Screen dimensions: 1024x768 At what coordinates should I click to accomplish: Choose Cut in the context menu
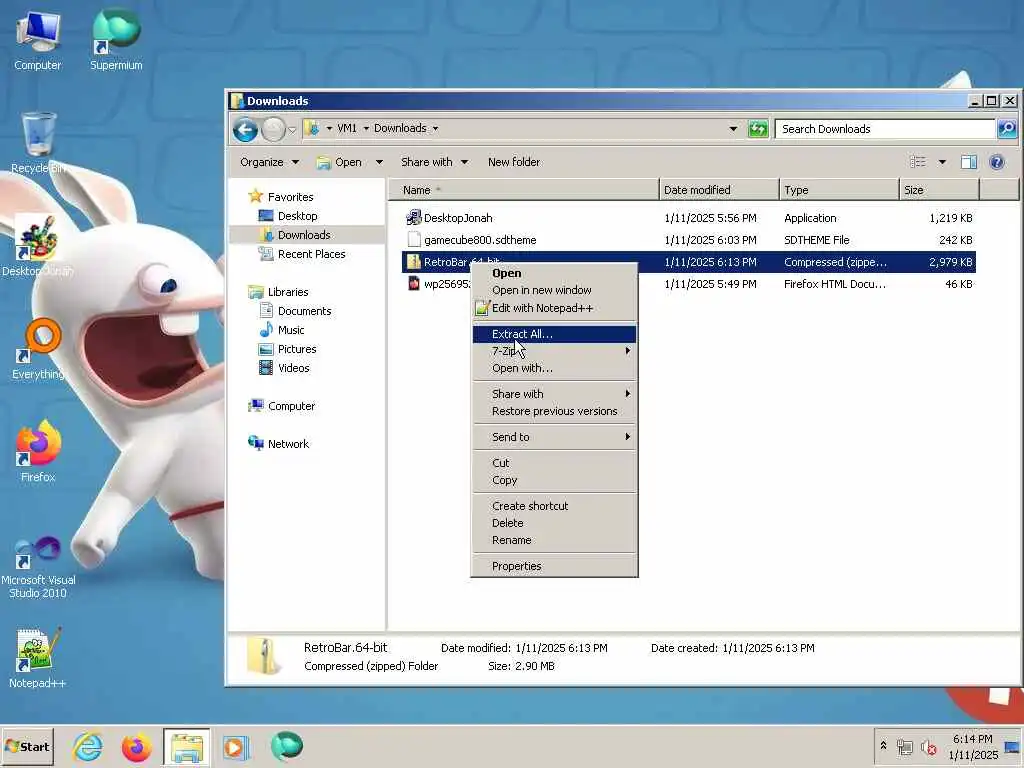click(554, 462)
